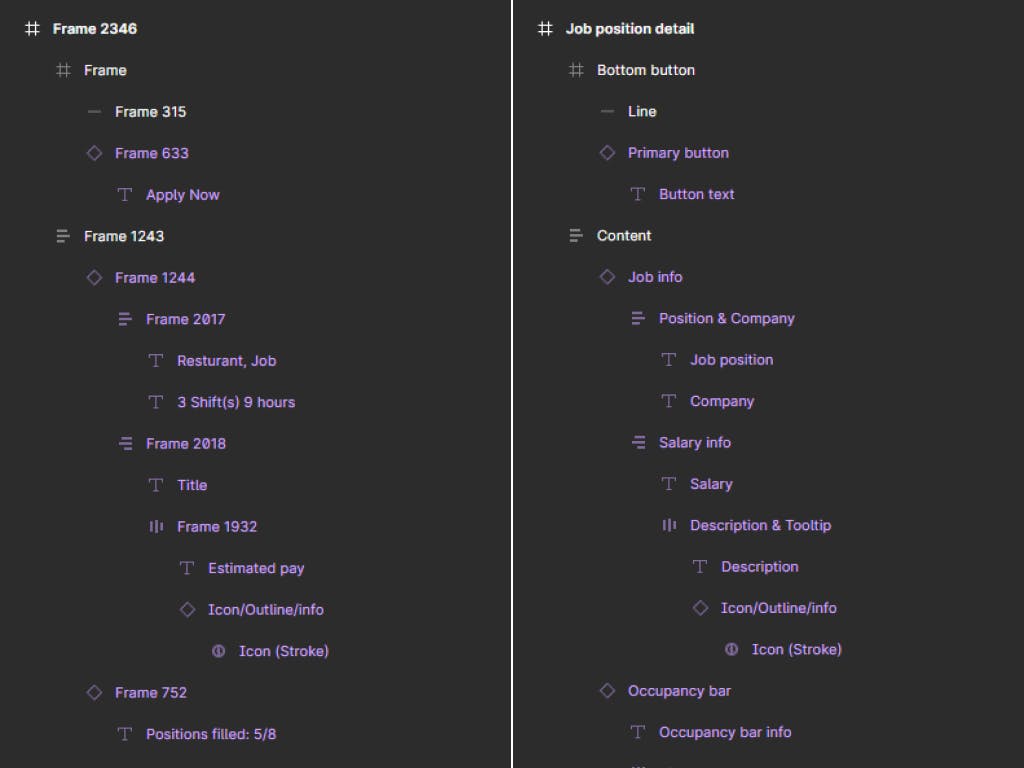The height and width of the screenshot is (768, 1024).
Task: Click the horizontal layout icon beside Frame 1932
Action: (x=156, y=526)
